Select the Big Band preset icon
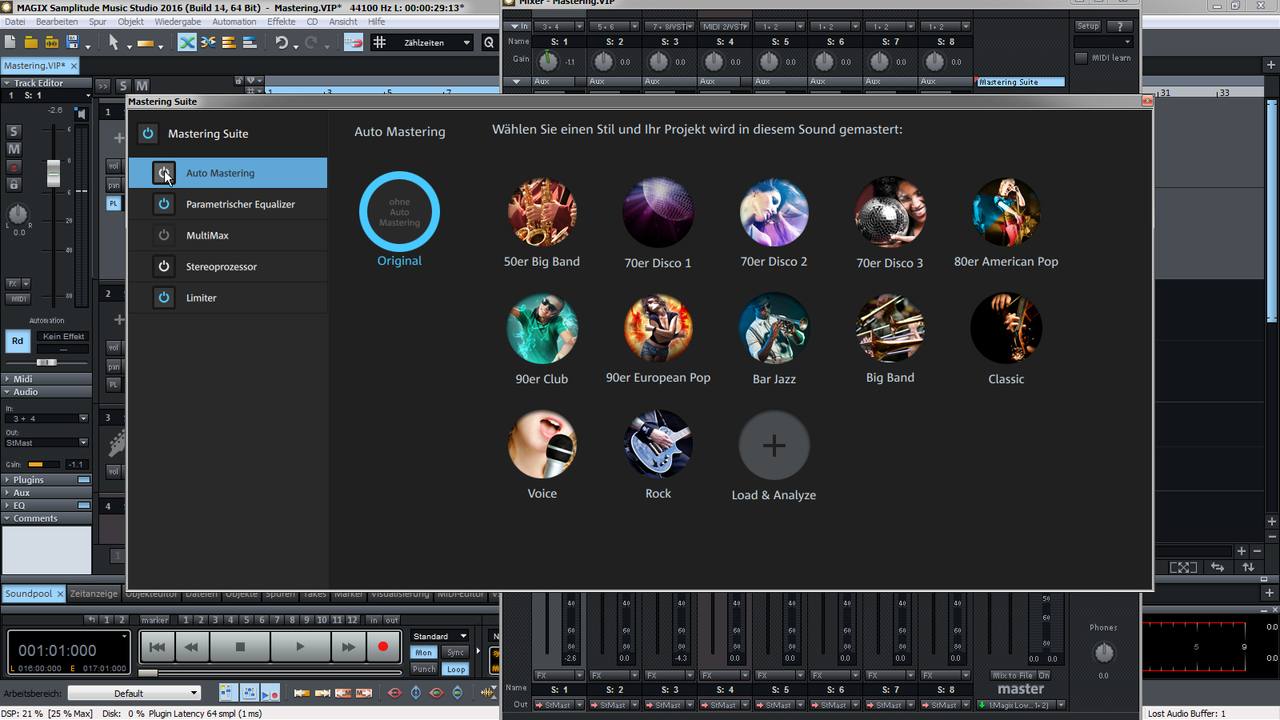 [890, 328]
